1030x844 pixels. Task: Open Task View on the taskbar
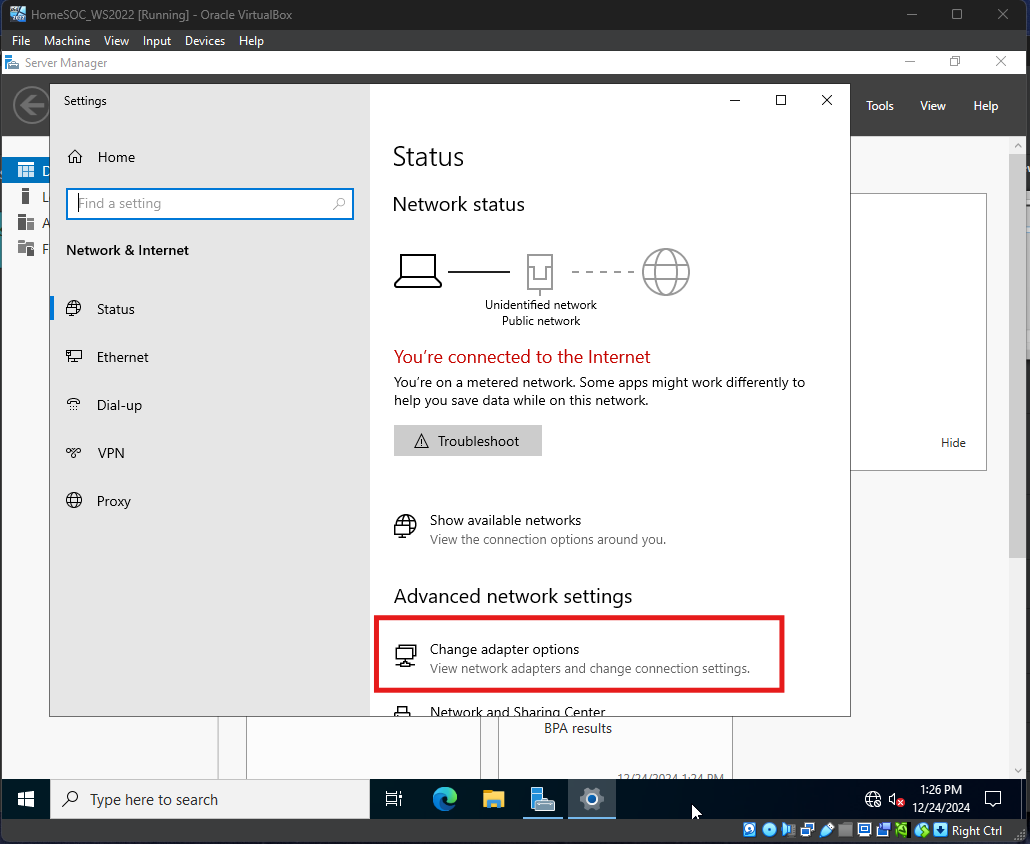[394, 799]
